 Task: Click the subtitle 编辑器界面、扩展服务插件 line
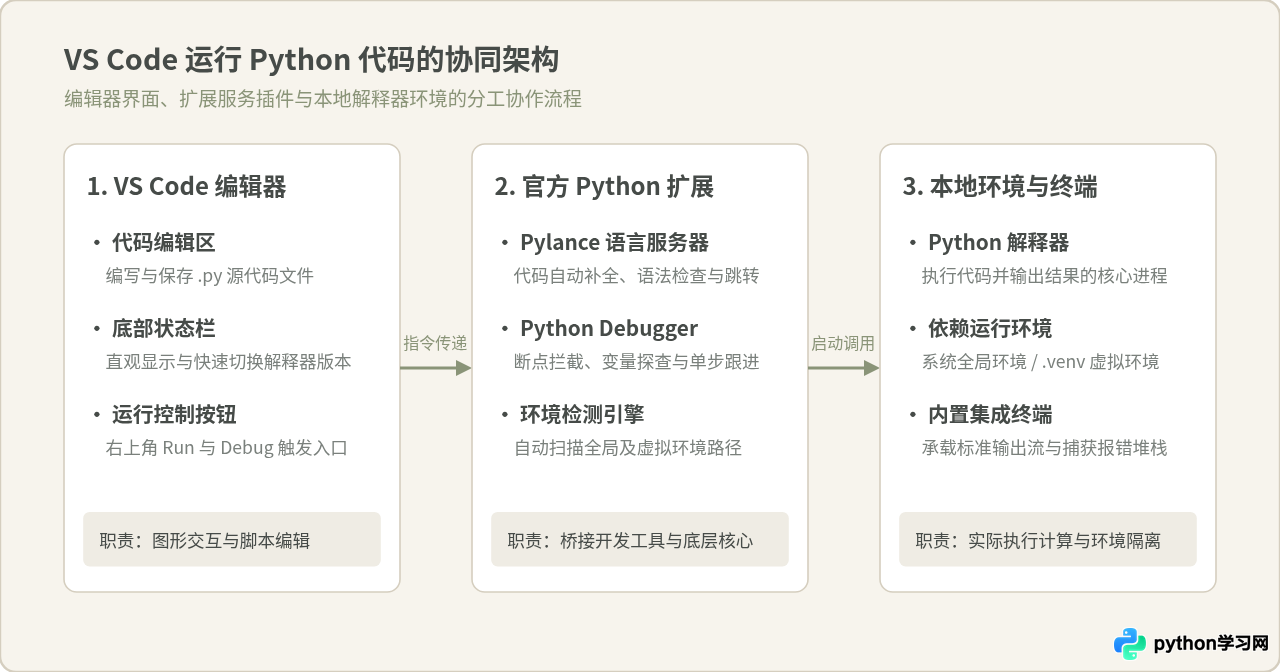pos(323,99)
